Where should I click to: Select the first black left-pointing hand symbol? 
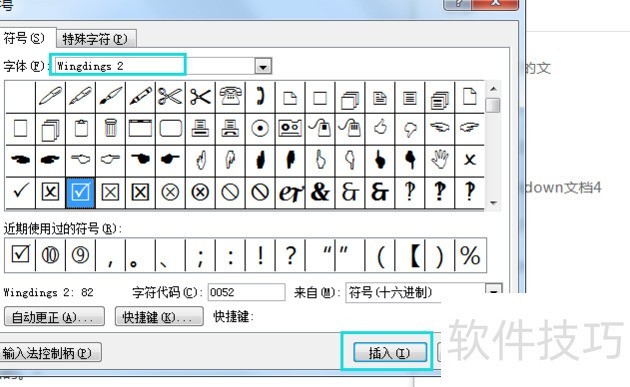point(20,160)
